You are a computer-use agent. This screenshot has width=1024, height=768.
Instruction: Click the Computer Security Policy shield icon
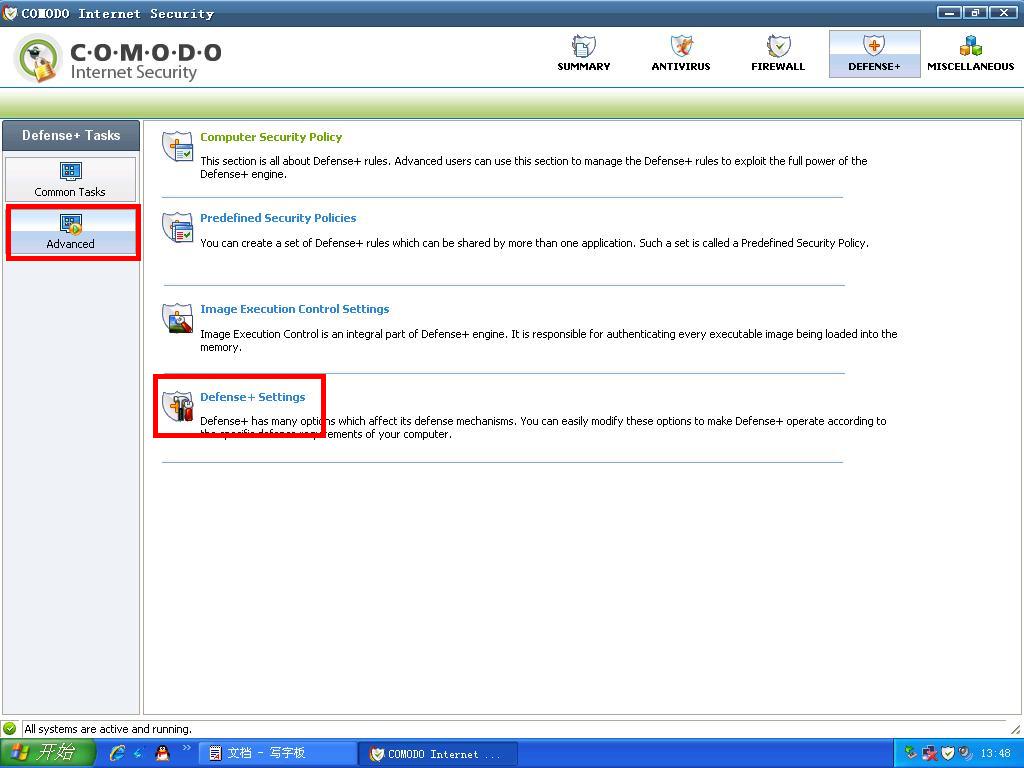pos(178,146)
